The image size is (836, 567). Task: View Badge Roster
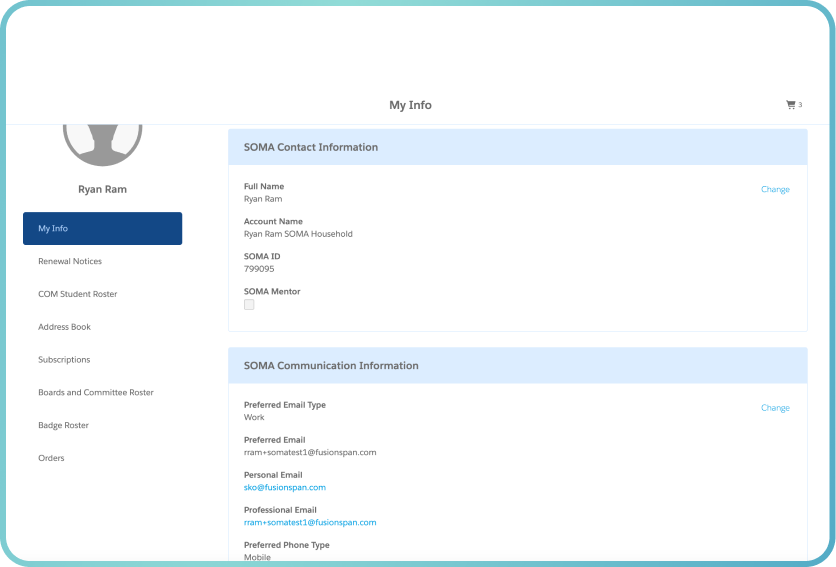63,425
